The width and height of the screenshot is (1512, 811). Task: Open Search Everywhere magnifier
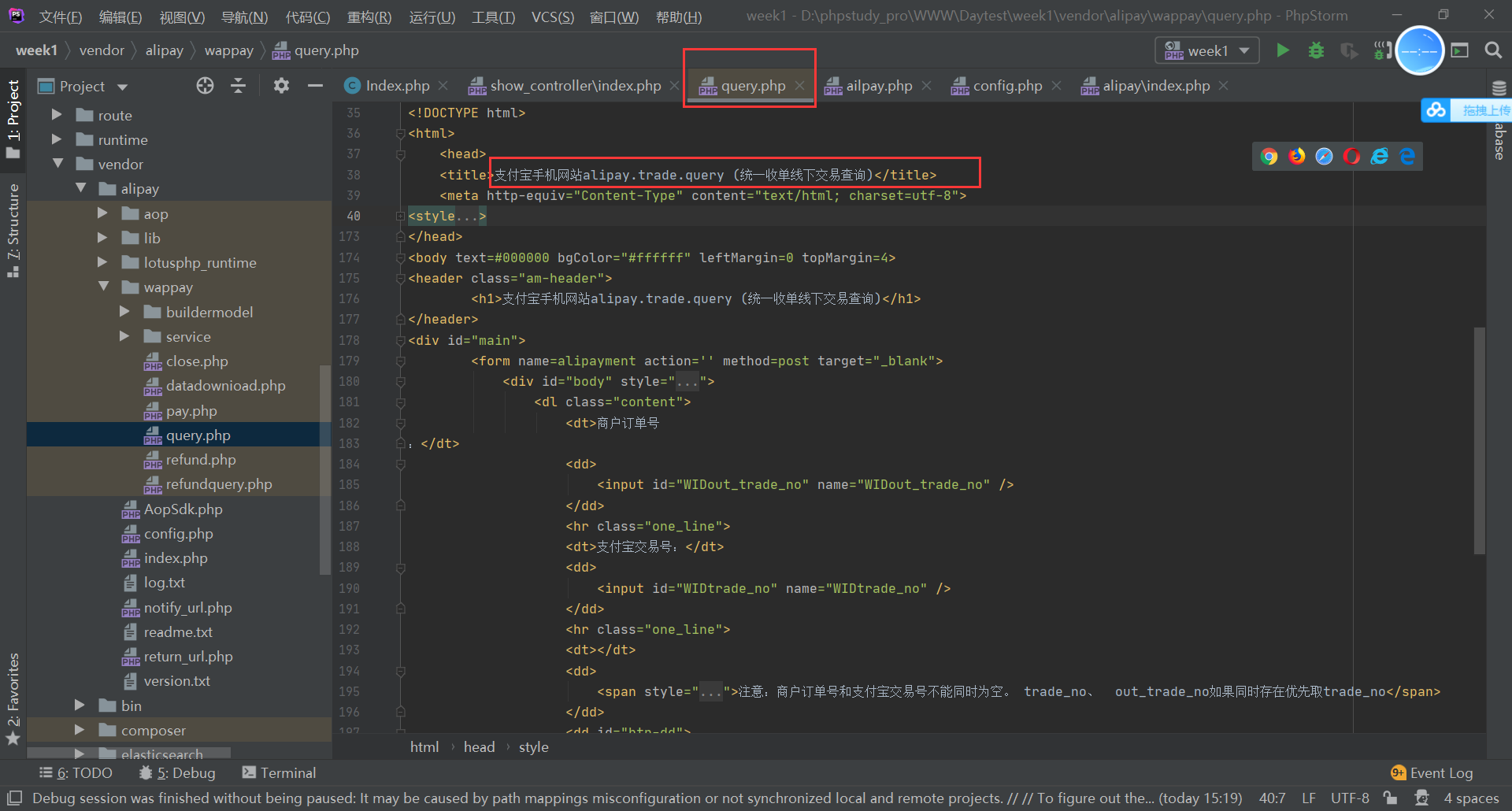(1492, 50)
